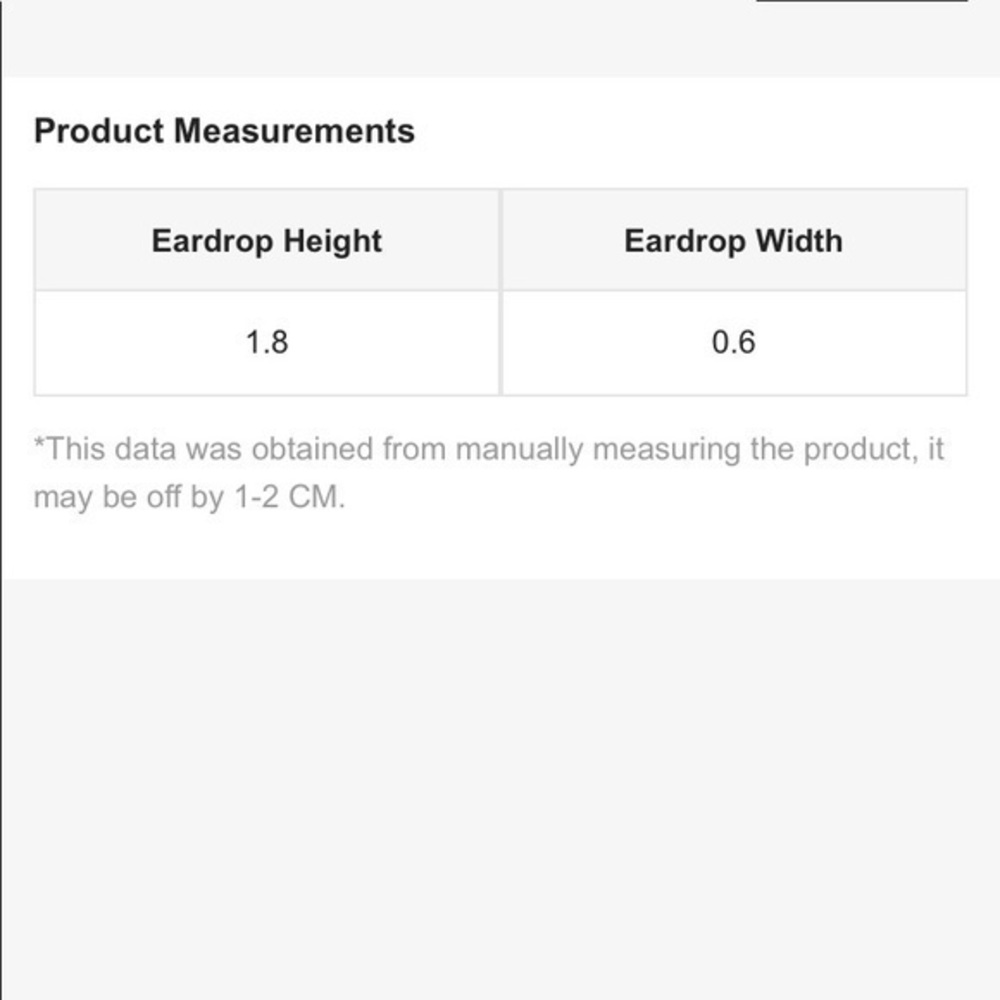
Task: Select the Eardrop Height column header
Action: point(267,240)
